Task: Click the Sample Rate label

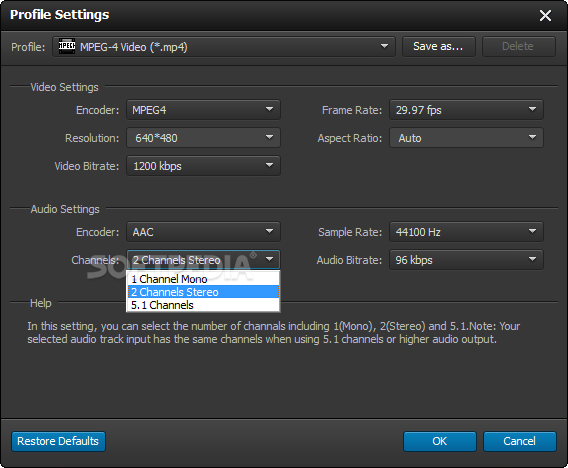Action: 350,232
